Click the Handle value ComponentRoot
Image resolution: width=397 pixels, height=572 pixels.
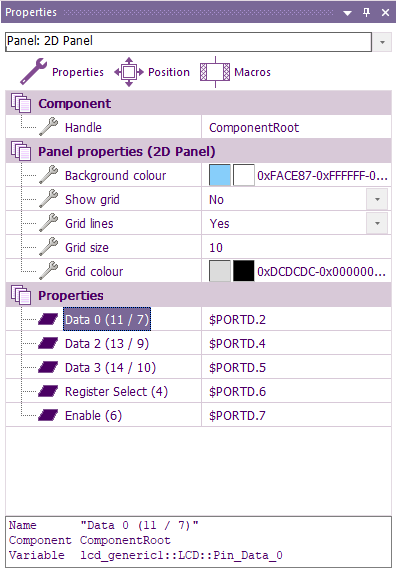point(254,128)
